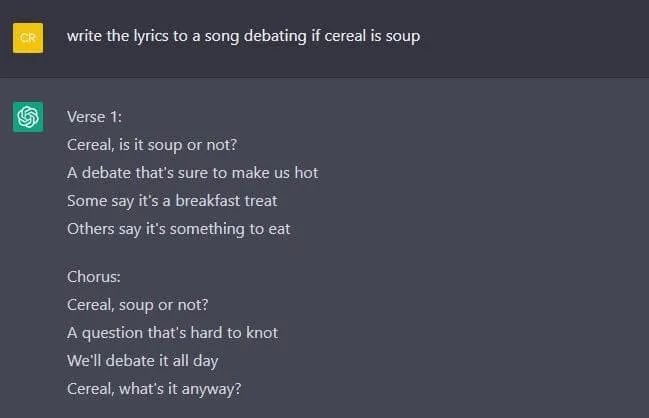This screenshot has height=418, width=649.
Task: Click the line 'Others say it's something to eat'
Action: (x=178, y=229)
